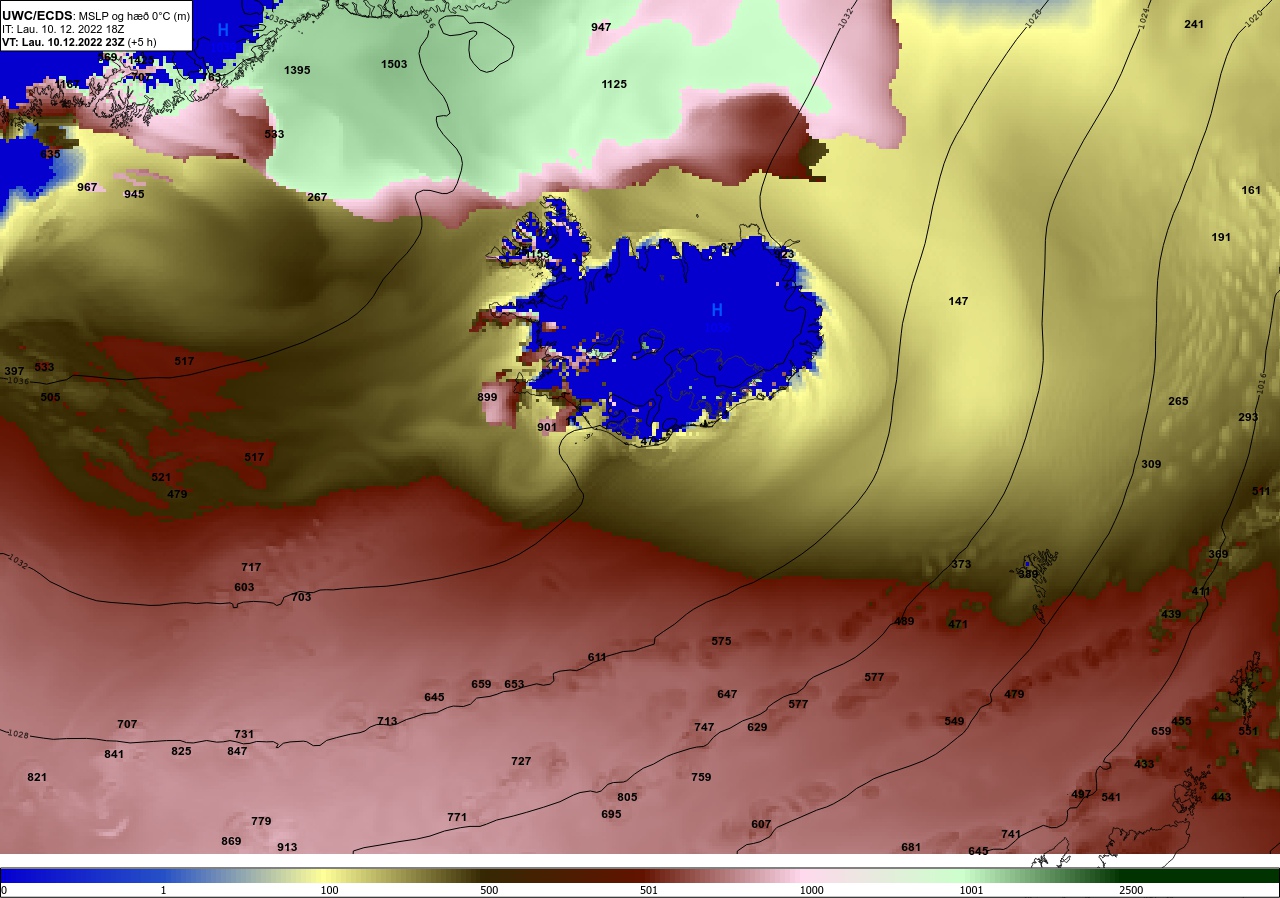The height and width of the screenshot is (898, 1280).
Task: Click the 713 height value
Action: pyautogui.click(x=387, y=721)
